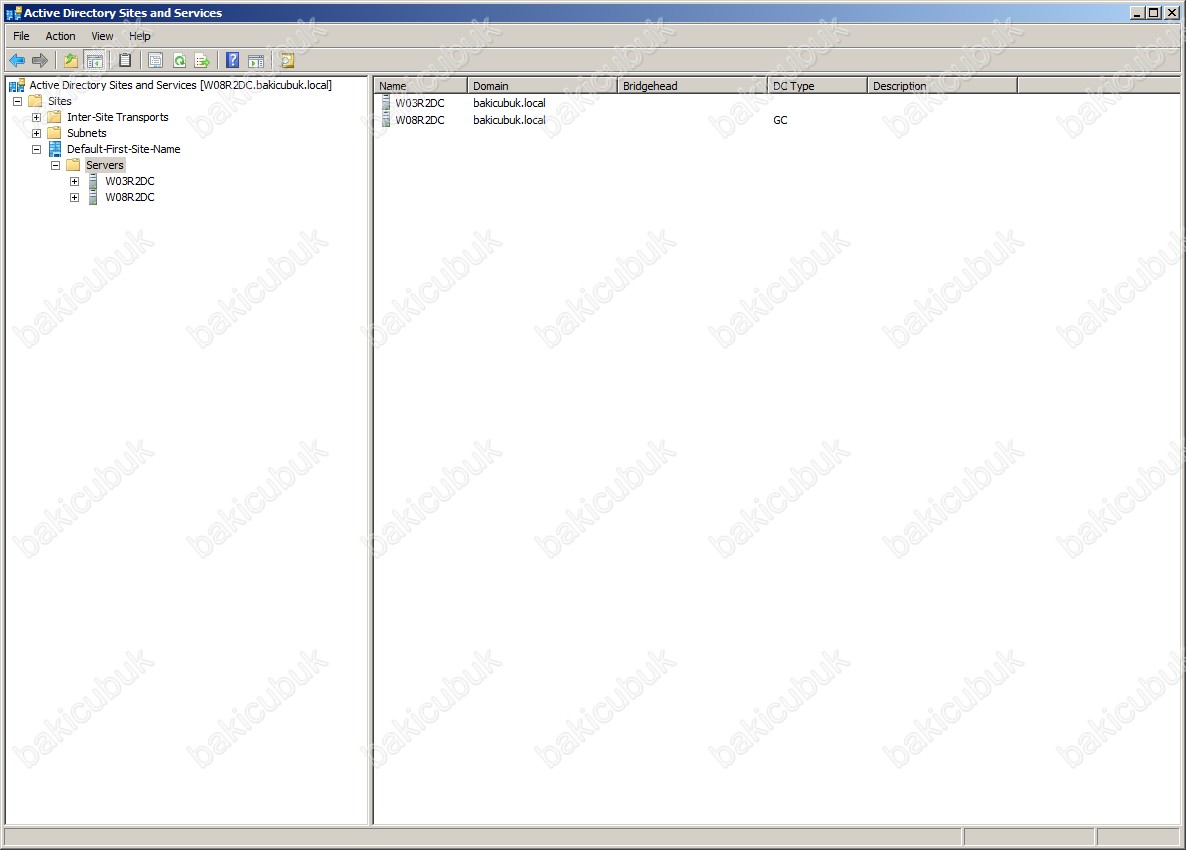
Task: Expand the W03R2DC tree node
Action: [74, 181]
